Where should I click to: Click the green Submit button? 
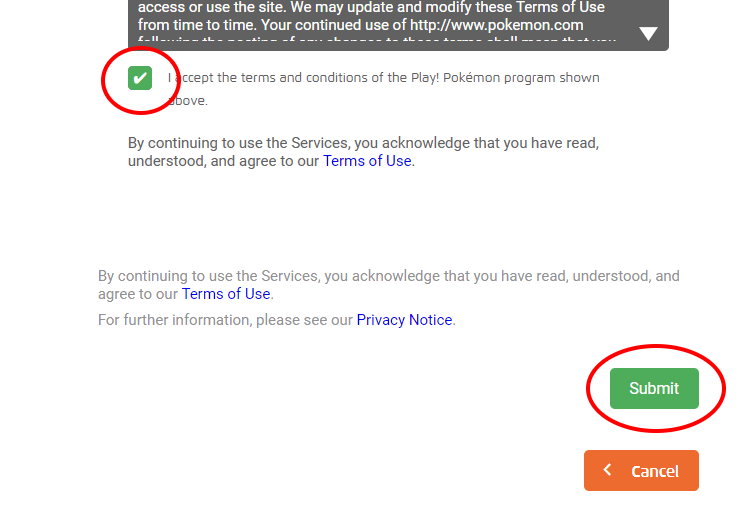pos(654,388)
